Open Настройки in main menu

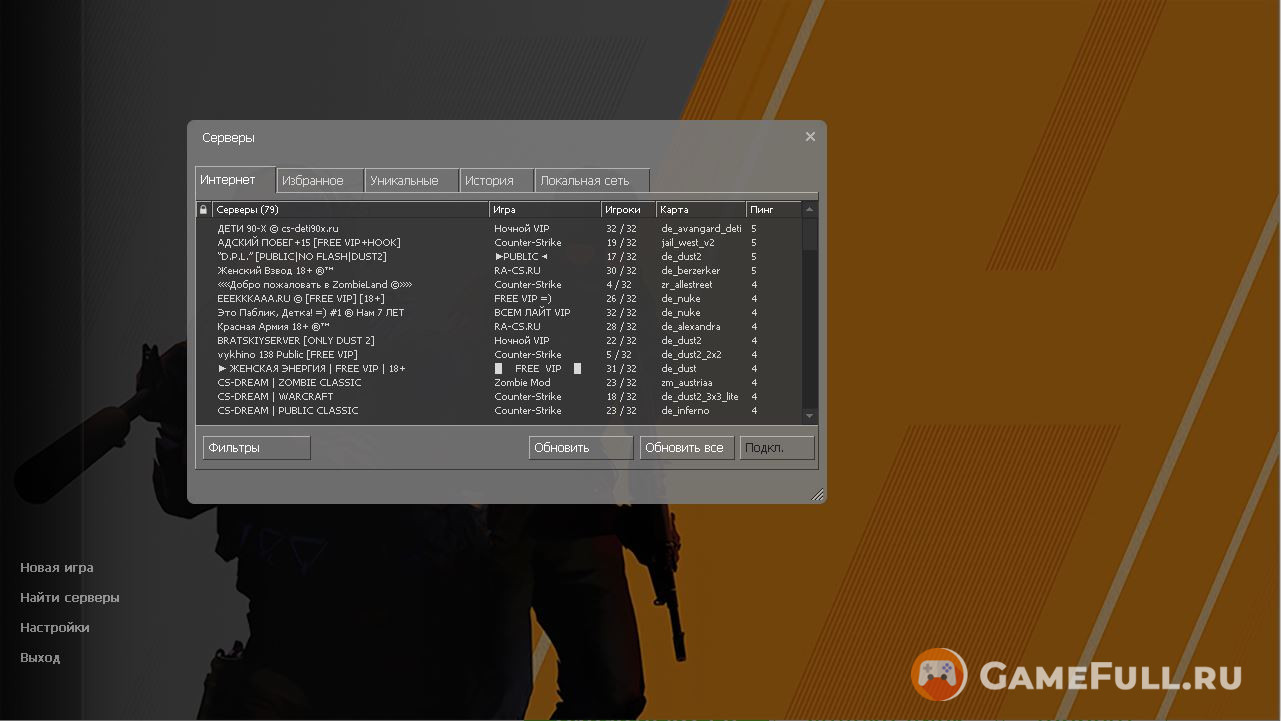[55, 628]
